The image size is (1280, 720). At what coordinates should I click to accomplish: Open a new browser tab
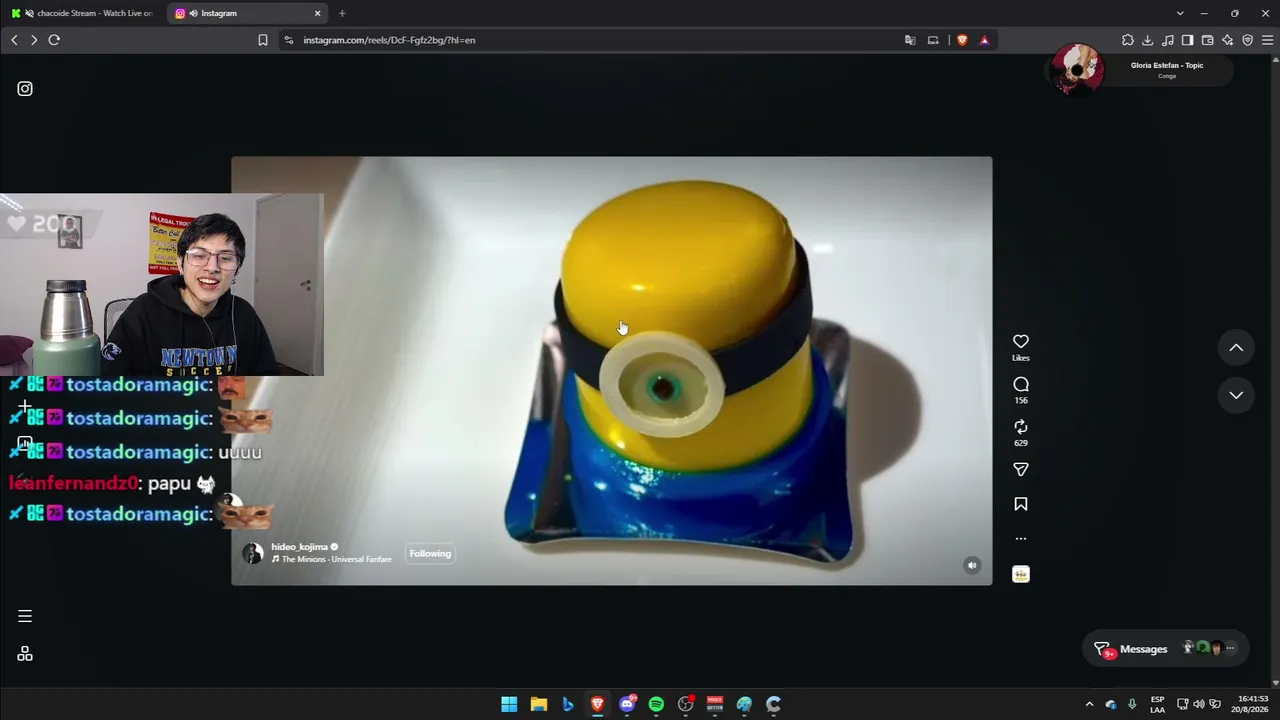[x=342, y=13]
